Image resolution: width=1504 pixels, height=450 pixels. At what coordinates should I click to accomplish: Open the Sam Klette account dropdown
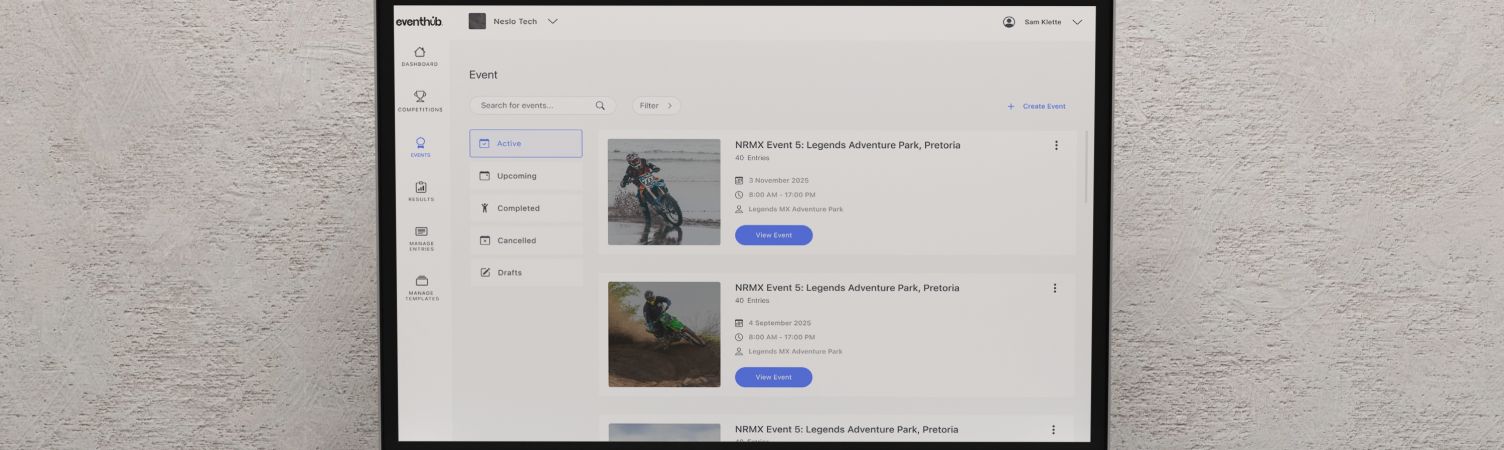pyautogui.click(x=1077, y=22)
